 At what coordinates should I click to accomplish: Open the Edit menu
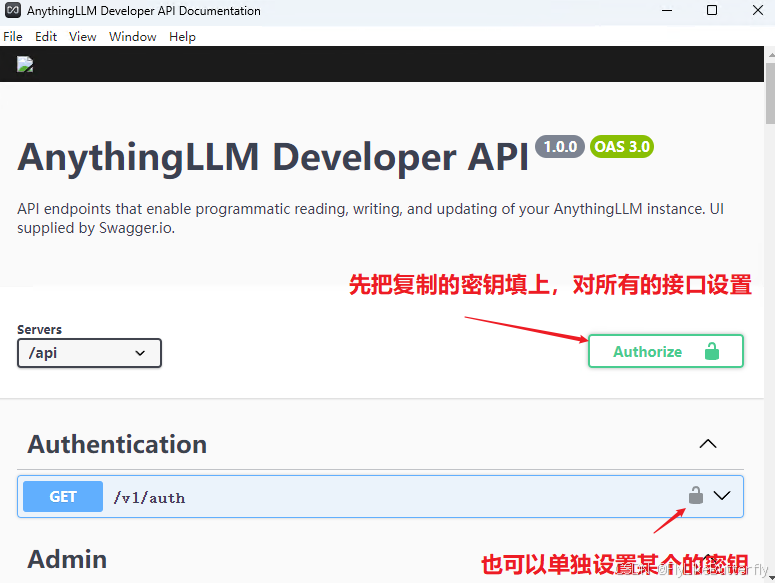pyautogui.click(x=46, y=37)
